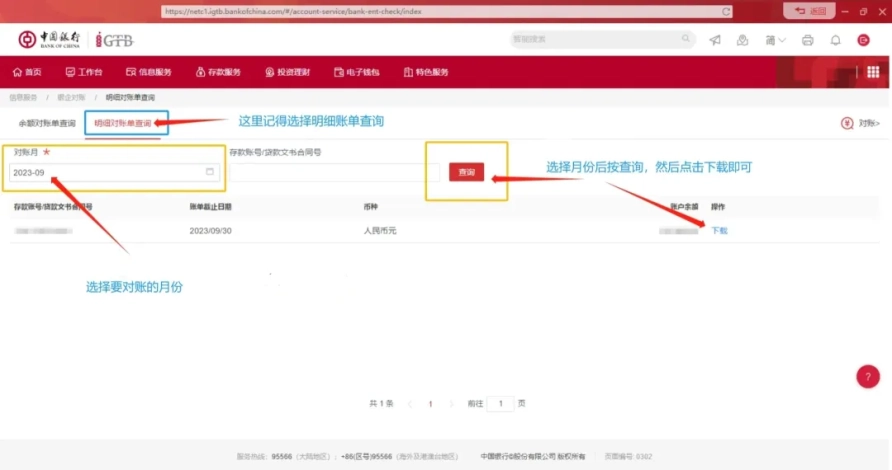Open the 工作台 menu
The image size is (892, 470).
[84, 72]
